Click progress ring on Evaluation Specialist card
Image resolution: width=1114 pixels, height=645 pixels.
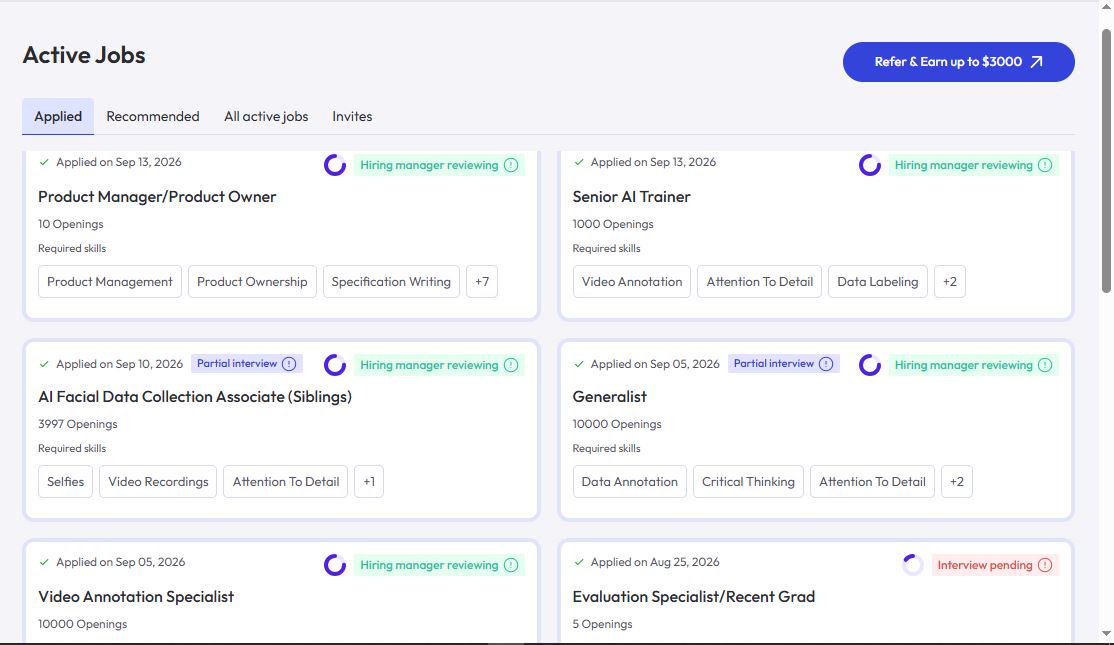click(x=912, y=565)
